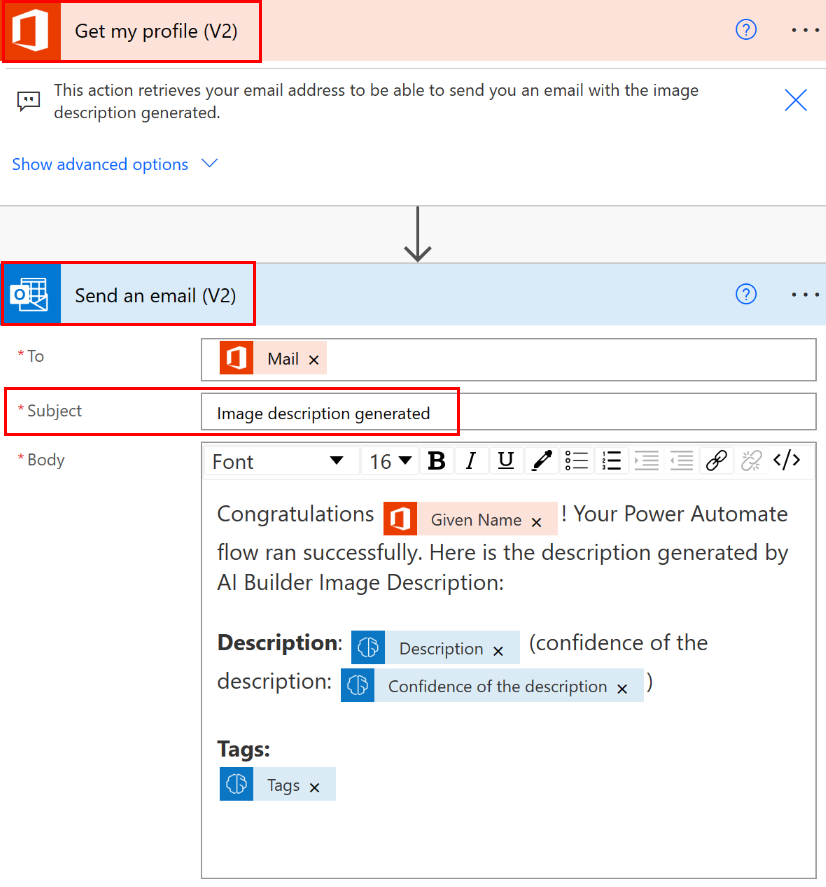The height and width of the screenshot is (887, 826).
Task: Open the Send an email action menu
Action: pyautogui.click(x=805, y=294)
